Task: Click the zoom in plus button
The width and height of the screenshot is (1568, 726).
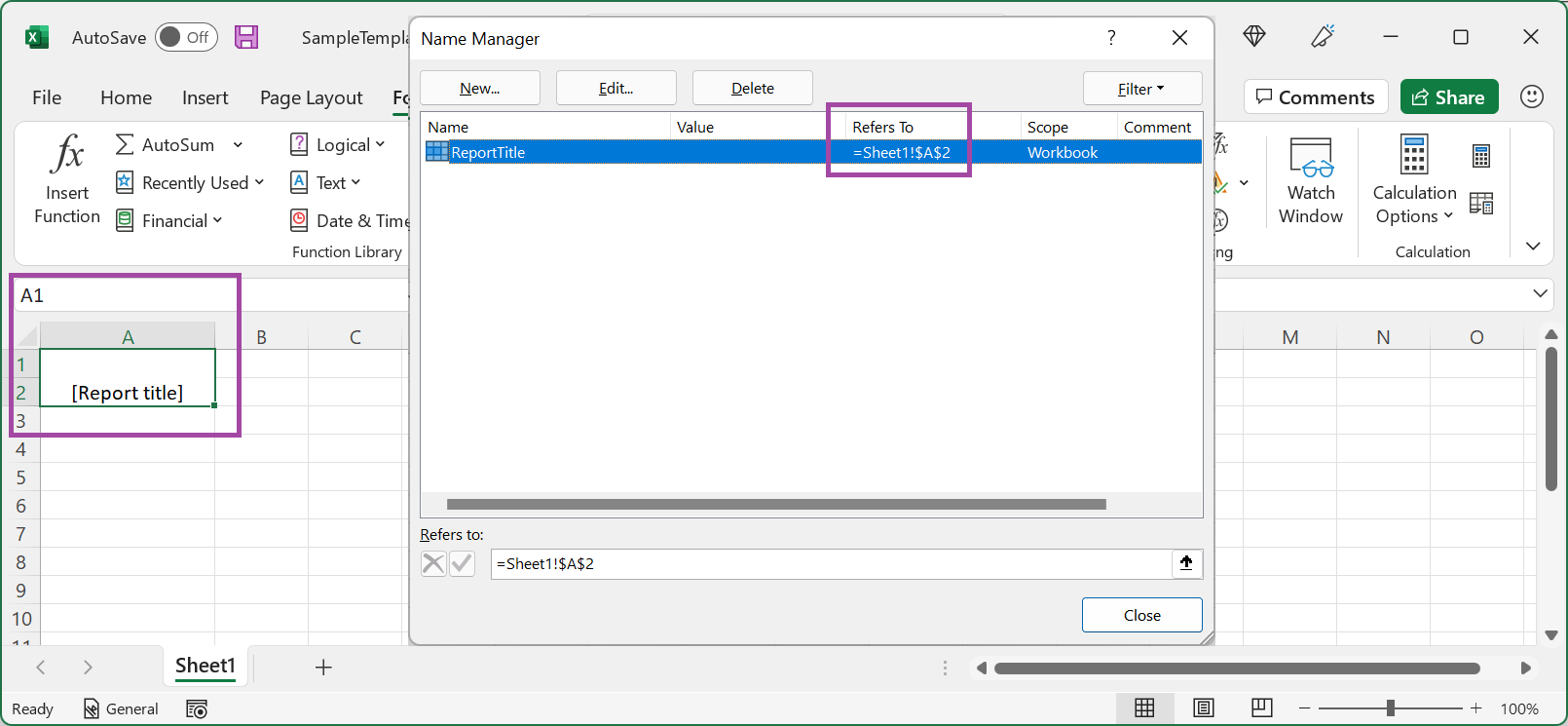Action: coord(1476,708)
